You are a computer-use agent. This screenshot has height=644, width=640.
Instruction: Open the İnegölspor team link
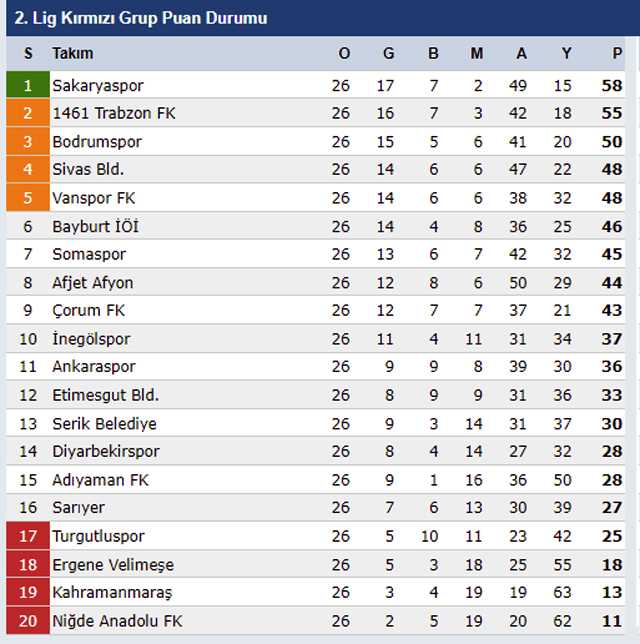[91, 339]
